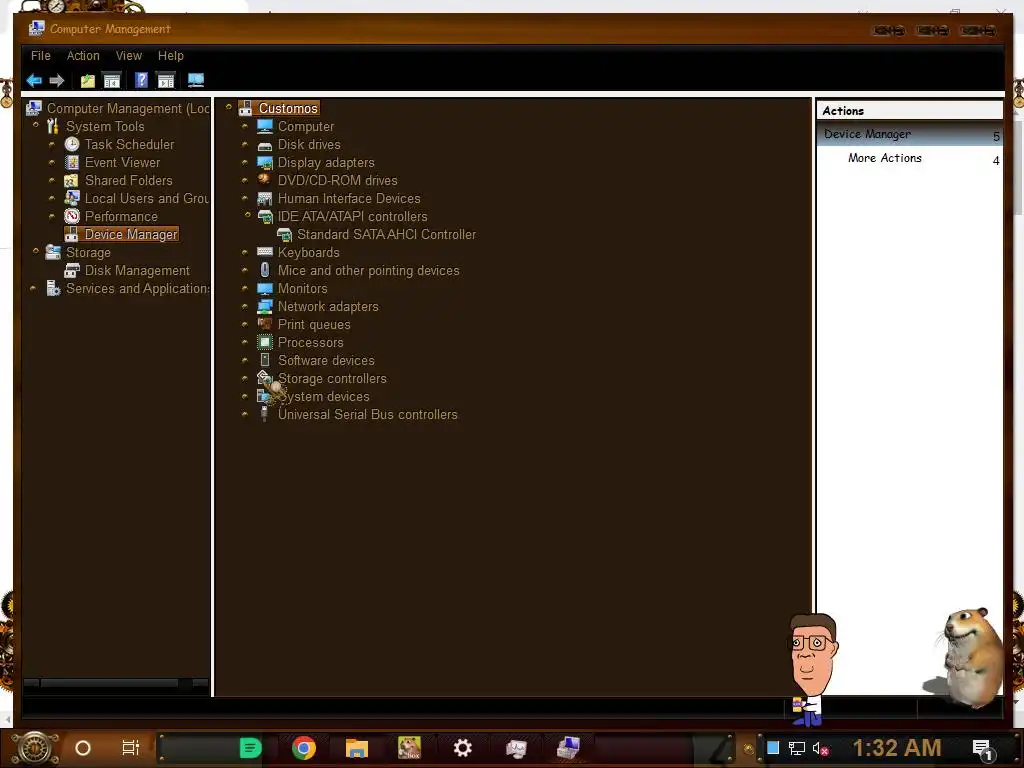Click the Performance icon in tree

[72, 216]
